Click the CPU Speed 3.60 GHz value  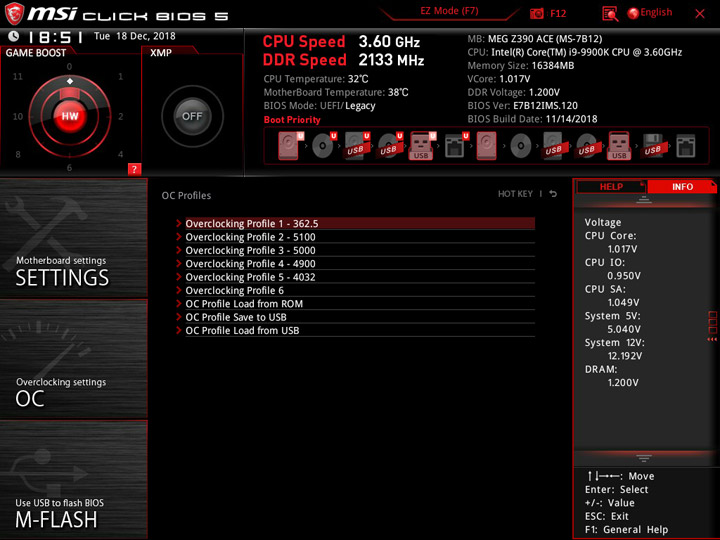(389, 42)
